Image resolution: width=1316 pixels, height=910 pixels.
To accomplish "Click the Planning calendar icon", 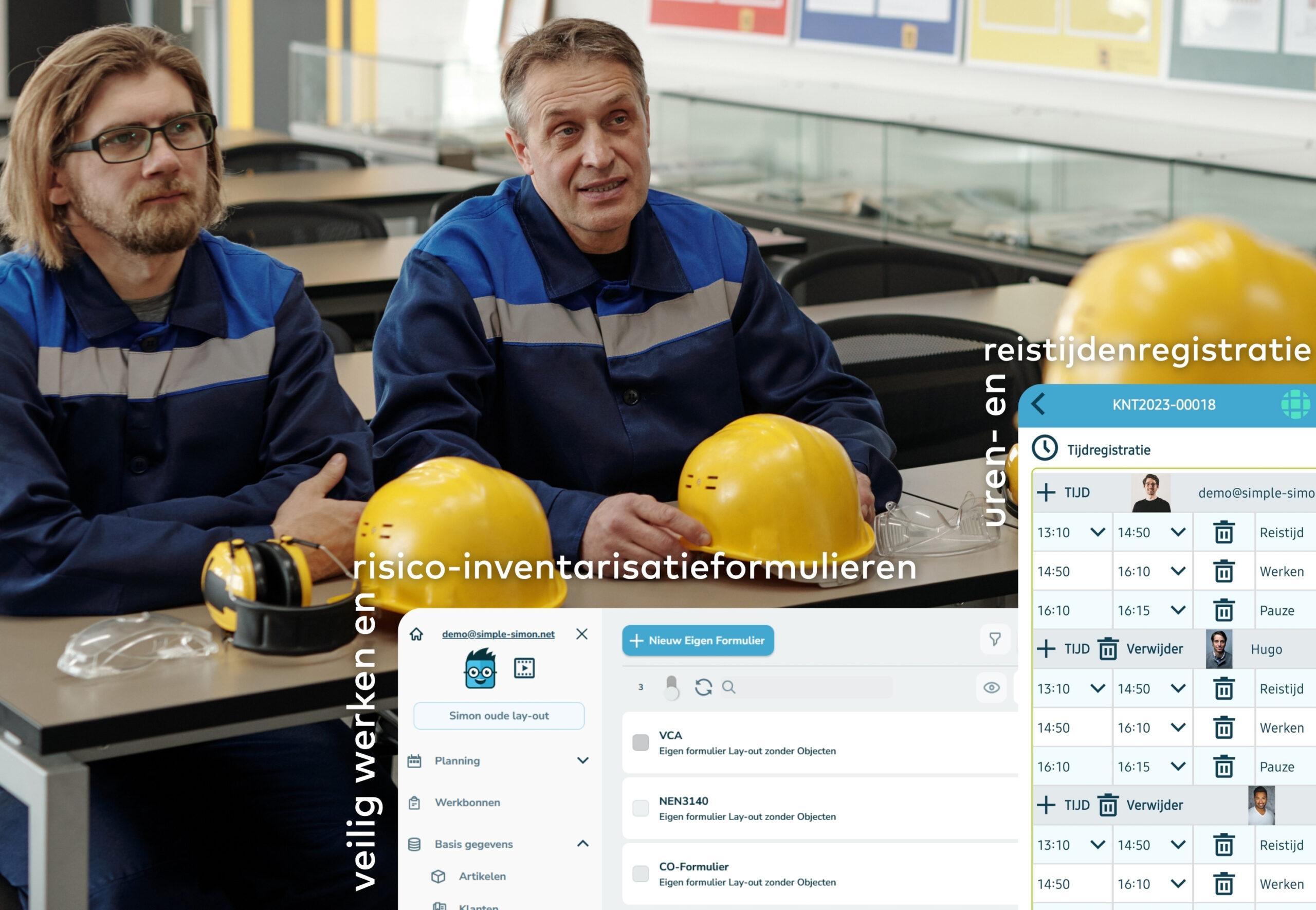I will coord(414,760).
